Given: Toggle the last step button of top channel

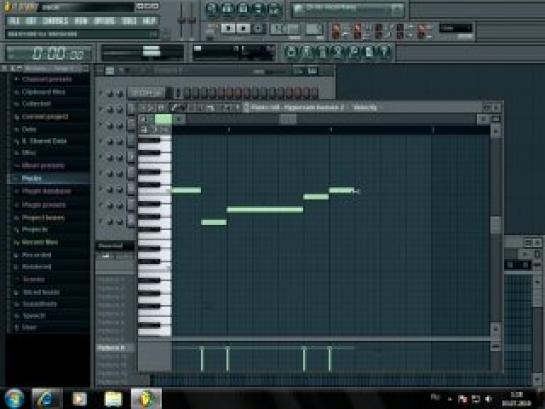Looking at the screenshot, I should (x=315, y=93).
